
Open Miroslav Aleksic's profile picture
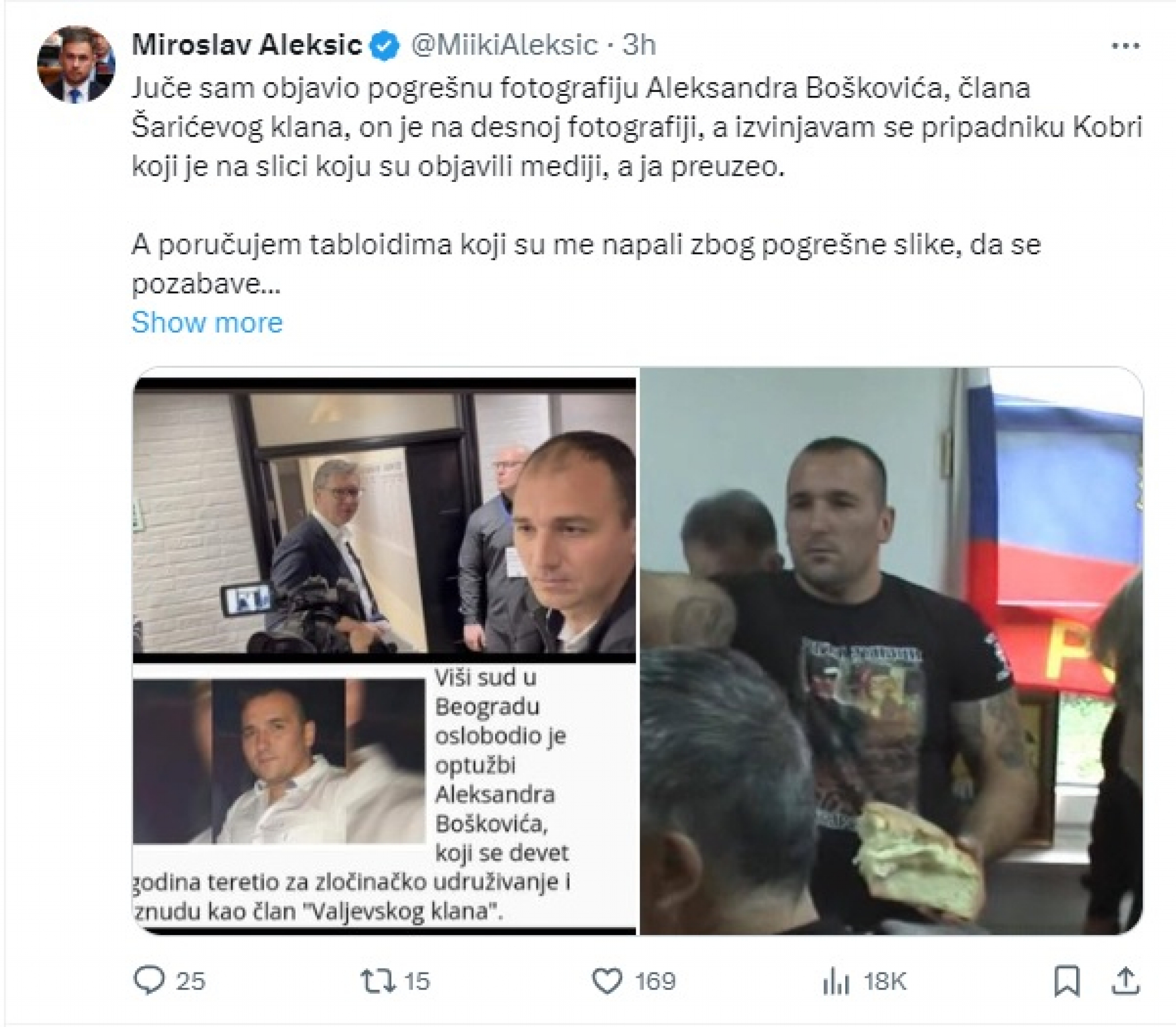click(x=76, y=64)
